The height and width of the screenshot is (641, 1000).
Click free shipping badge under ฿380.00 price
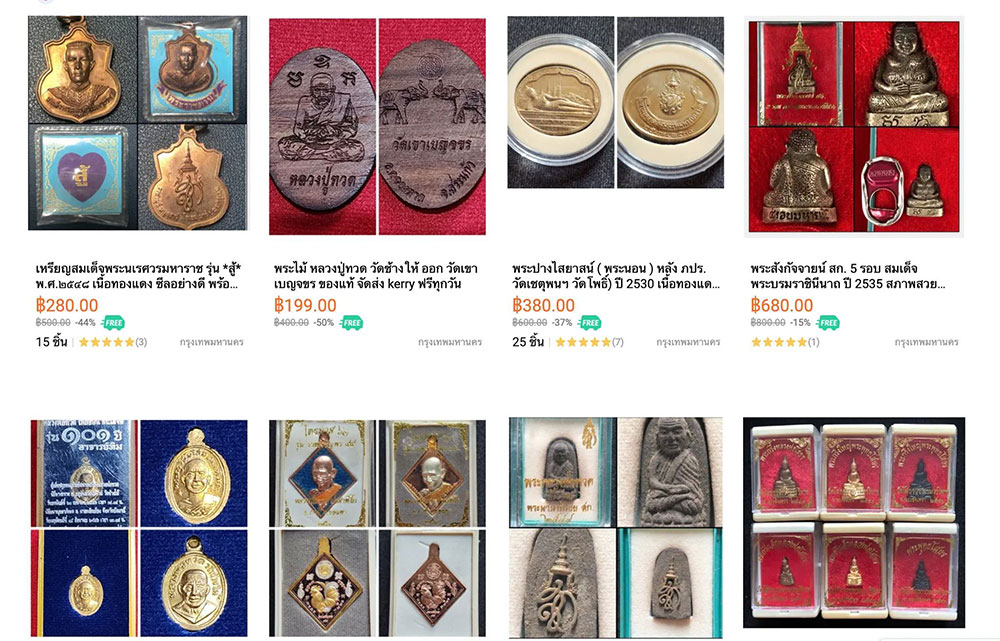590,323
